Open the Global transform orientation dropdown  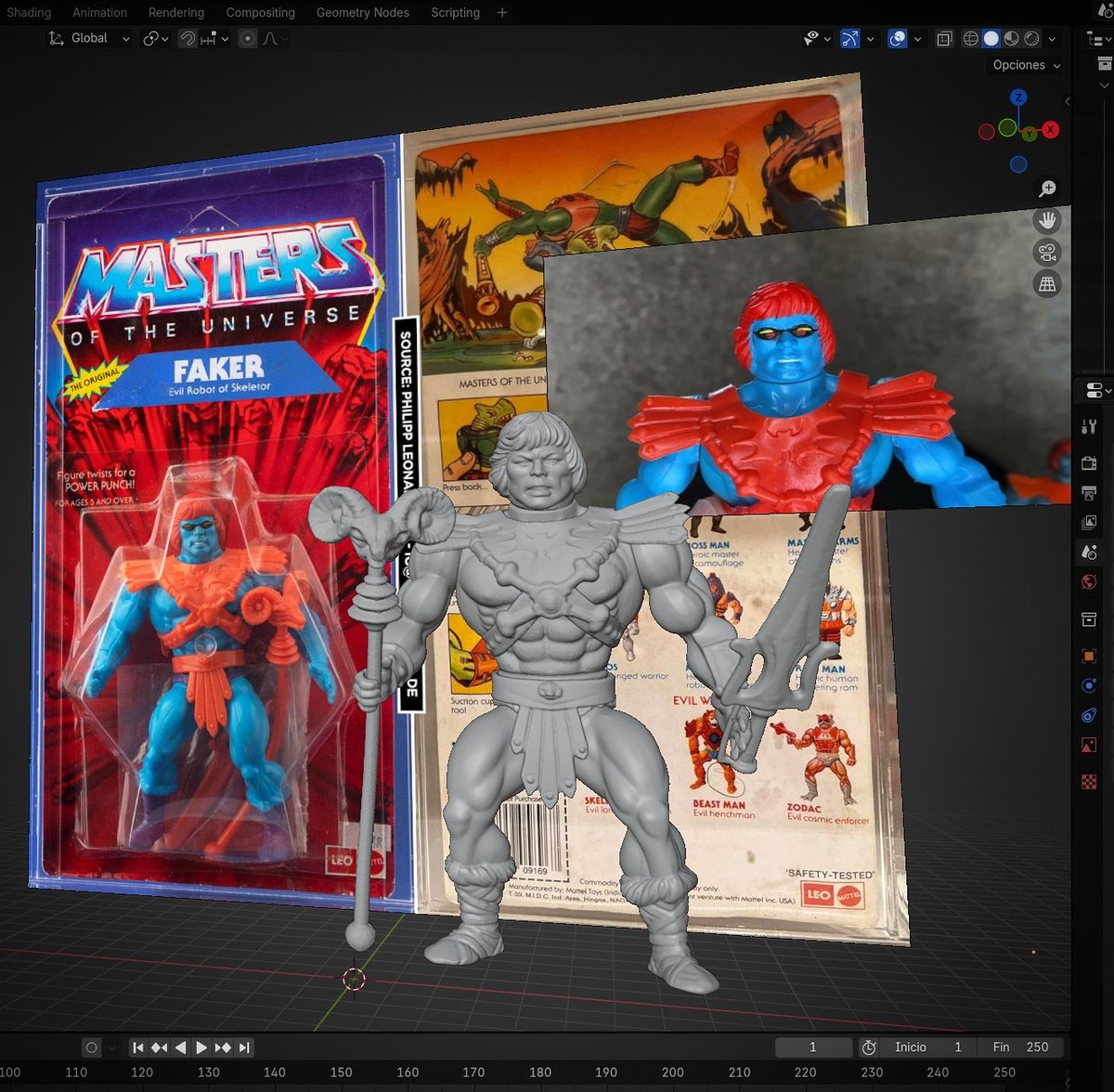click(89, 38)
